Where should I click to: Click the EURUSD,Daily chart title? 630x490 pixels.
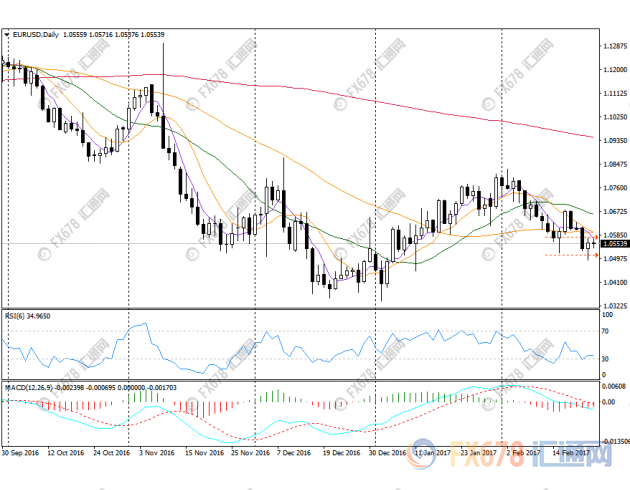click(35, 34)
